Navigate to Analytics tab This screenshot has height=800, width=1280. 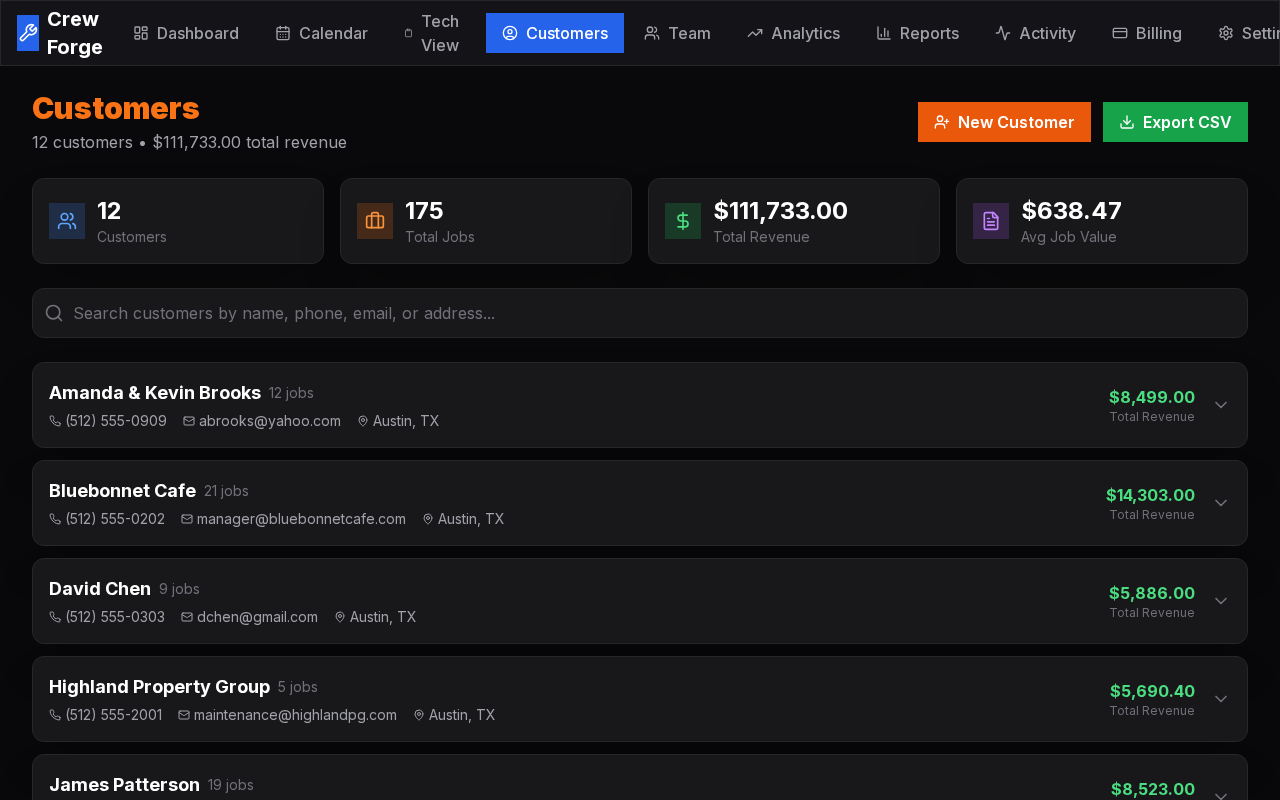pos(794,33)
